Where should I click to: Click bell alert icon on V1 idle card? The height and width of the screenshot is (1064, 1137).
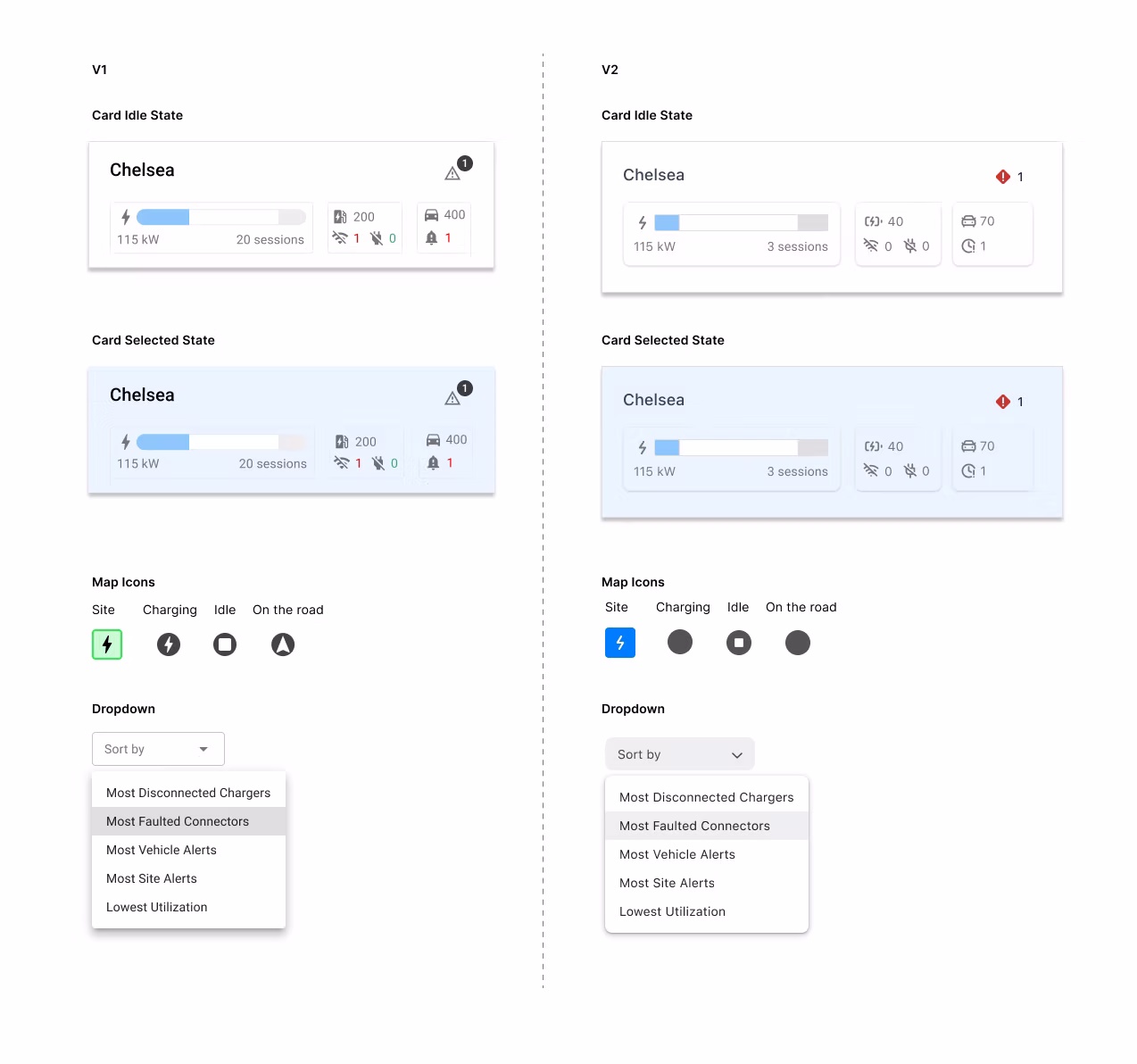coord(432,237)
